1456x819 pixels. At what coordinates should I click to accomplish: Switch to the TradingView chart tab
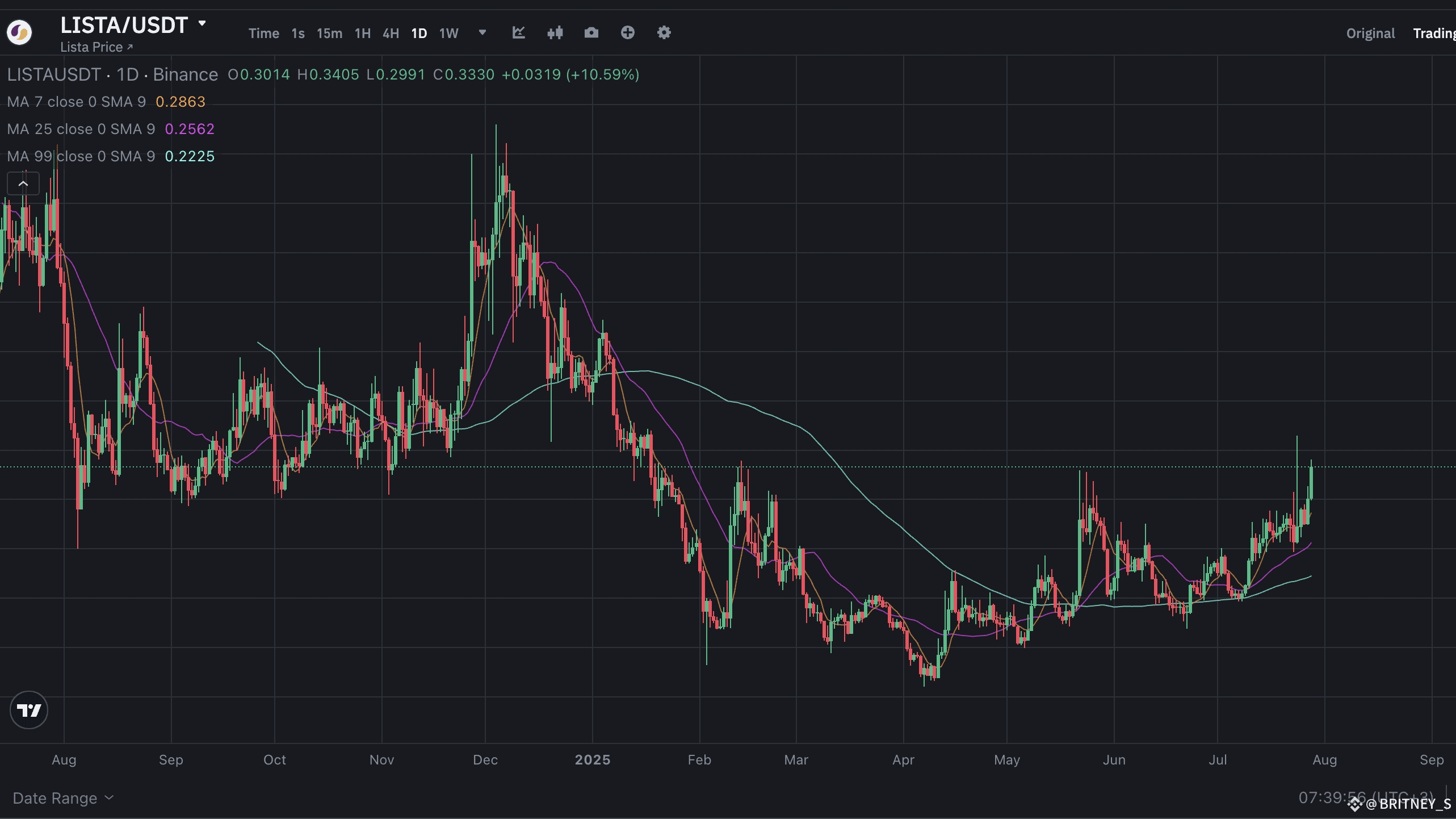pyautogui.click(x=1434, y=34)
